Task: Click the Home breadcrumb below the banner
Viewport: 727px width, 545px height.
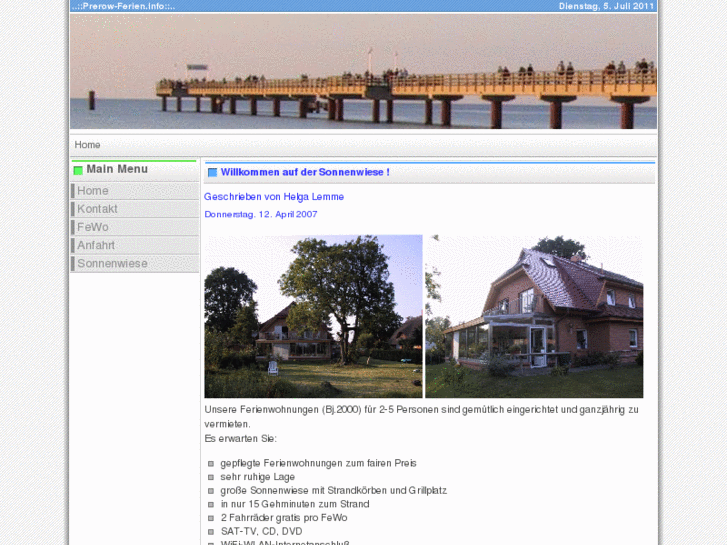Action: (87, 145)
